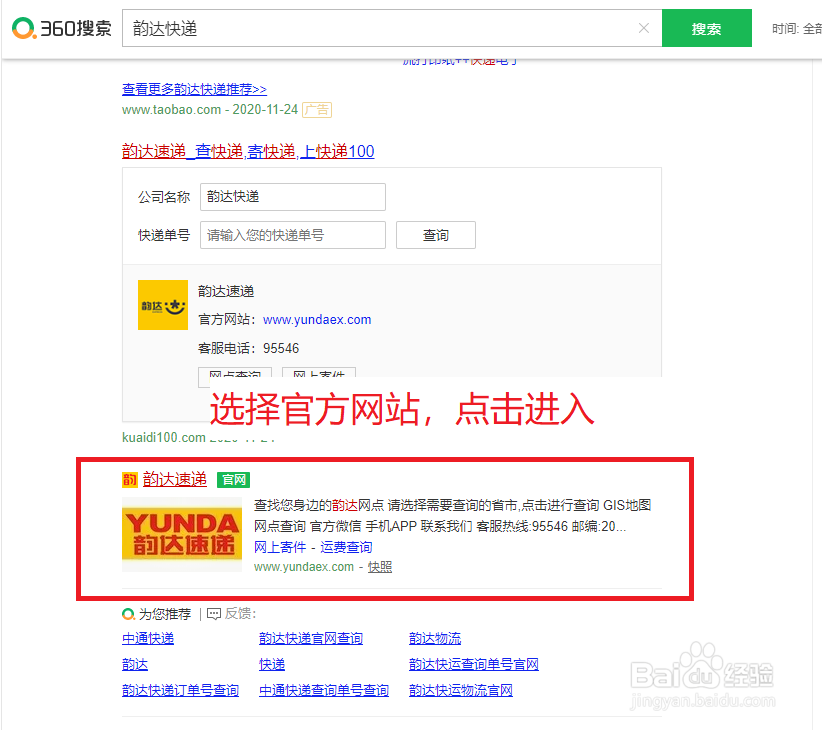Viewport: 822px width, 730px height.
Task: Open recommended search 韵达快运查询单号官网
Action: pyautogui.click(x=474, y=664)
